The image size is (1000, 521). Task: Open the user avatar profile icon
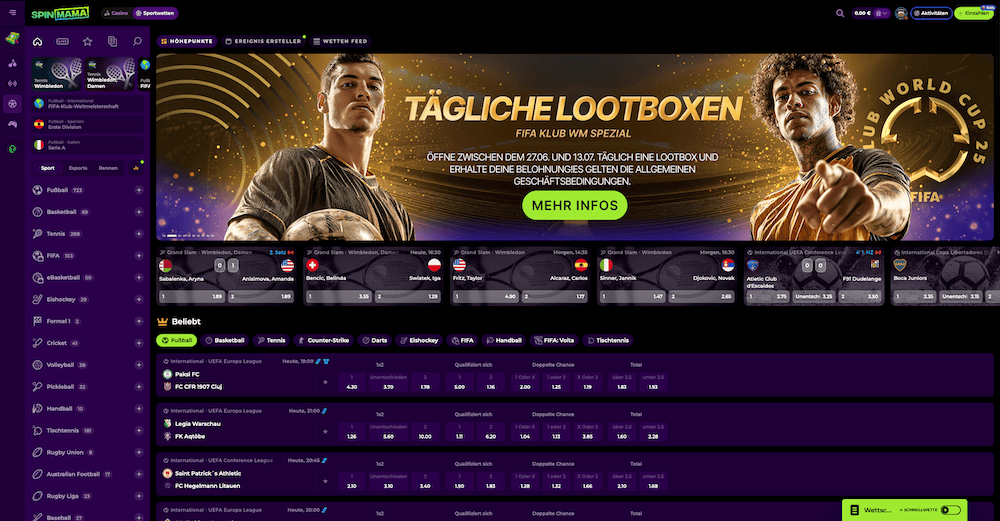coord(901,13)
